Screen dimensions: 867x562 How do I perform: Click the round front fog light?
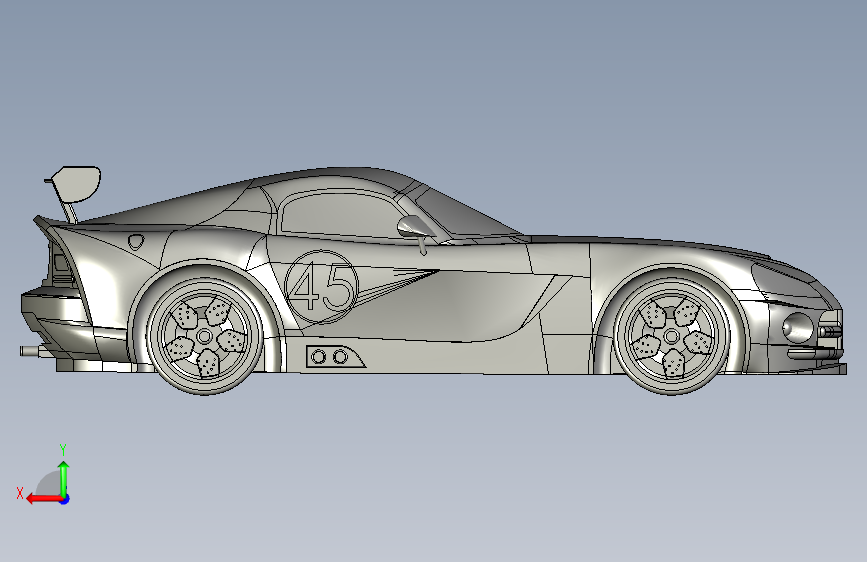797,328
